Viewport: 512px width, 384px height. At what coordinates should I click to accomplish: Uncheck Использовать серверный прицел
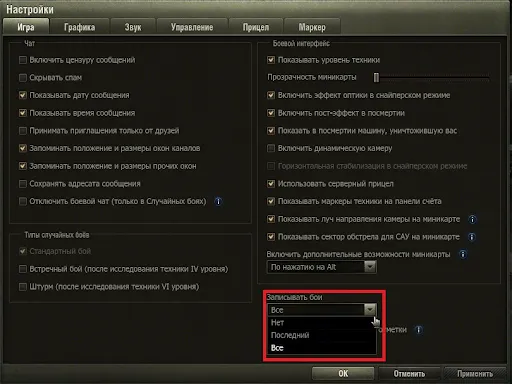(x=271, y=184)
